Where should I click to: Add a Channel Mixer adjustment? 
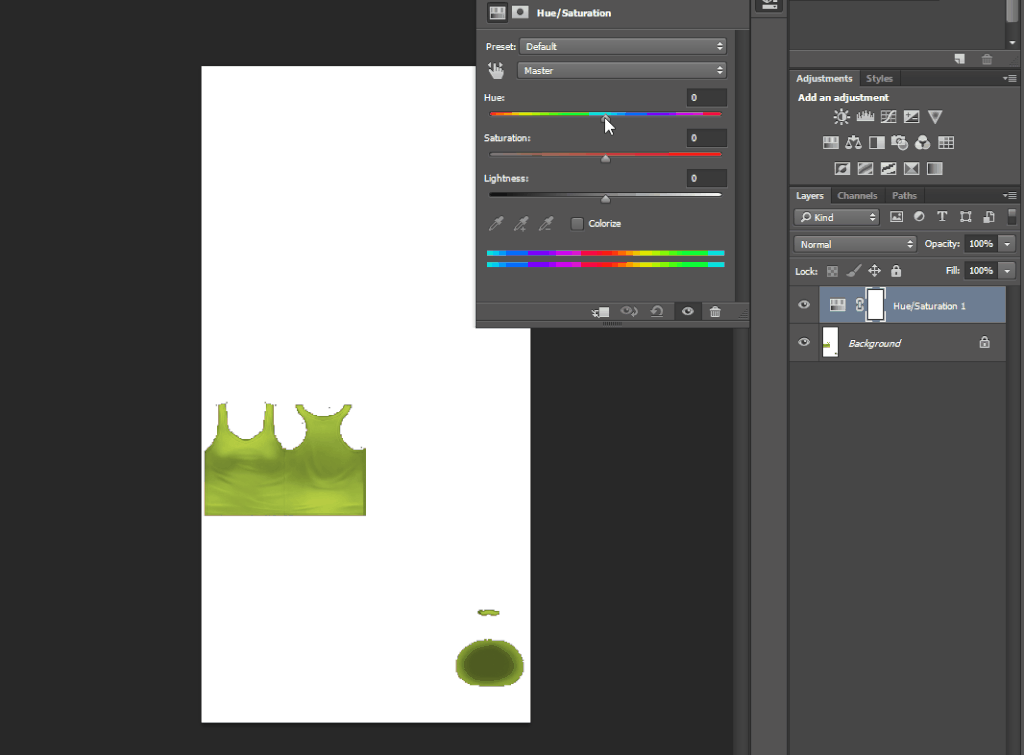(x=922, y=142)
